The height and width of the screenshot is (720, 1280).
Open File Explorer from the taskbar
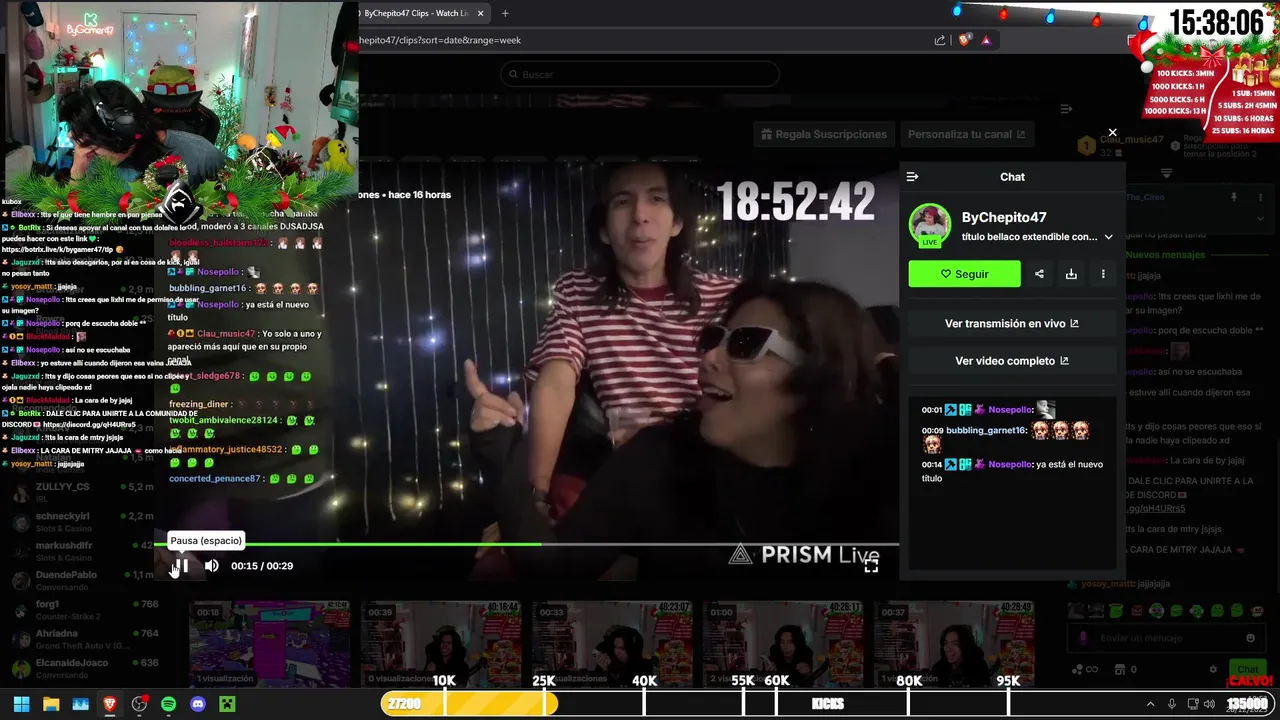(x=51, y=704)
